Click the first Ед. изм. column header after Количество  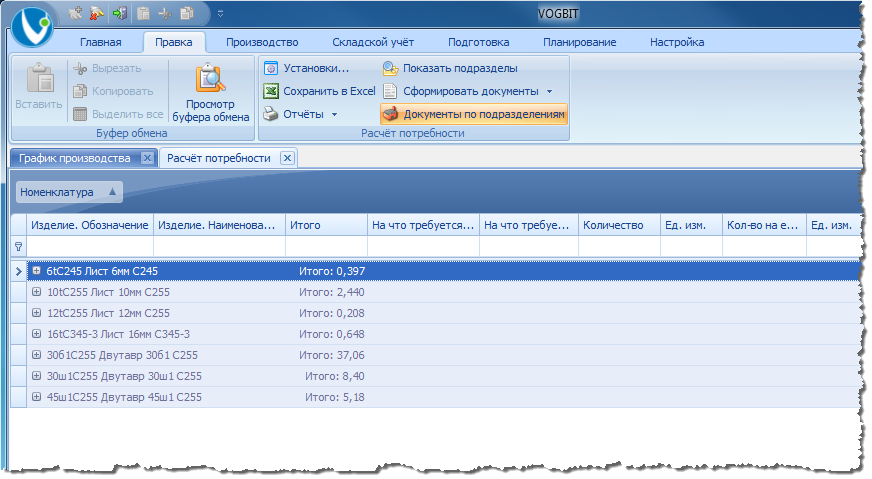691,225
